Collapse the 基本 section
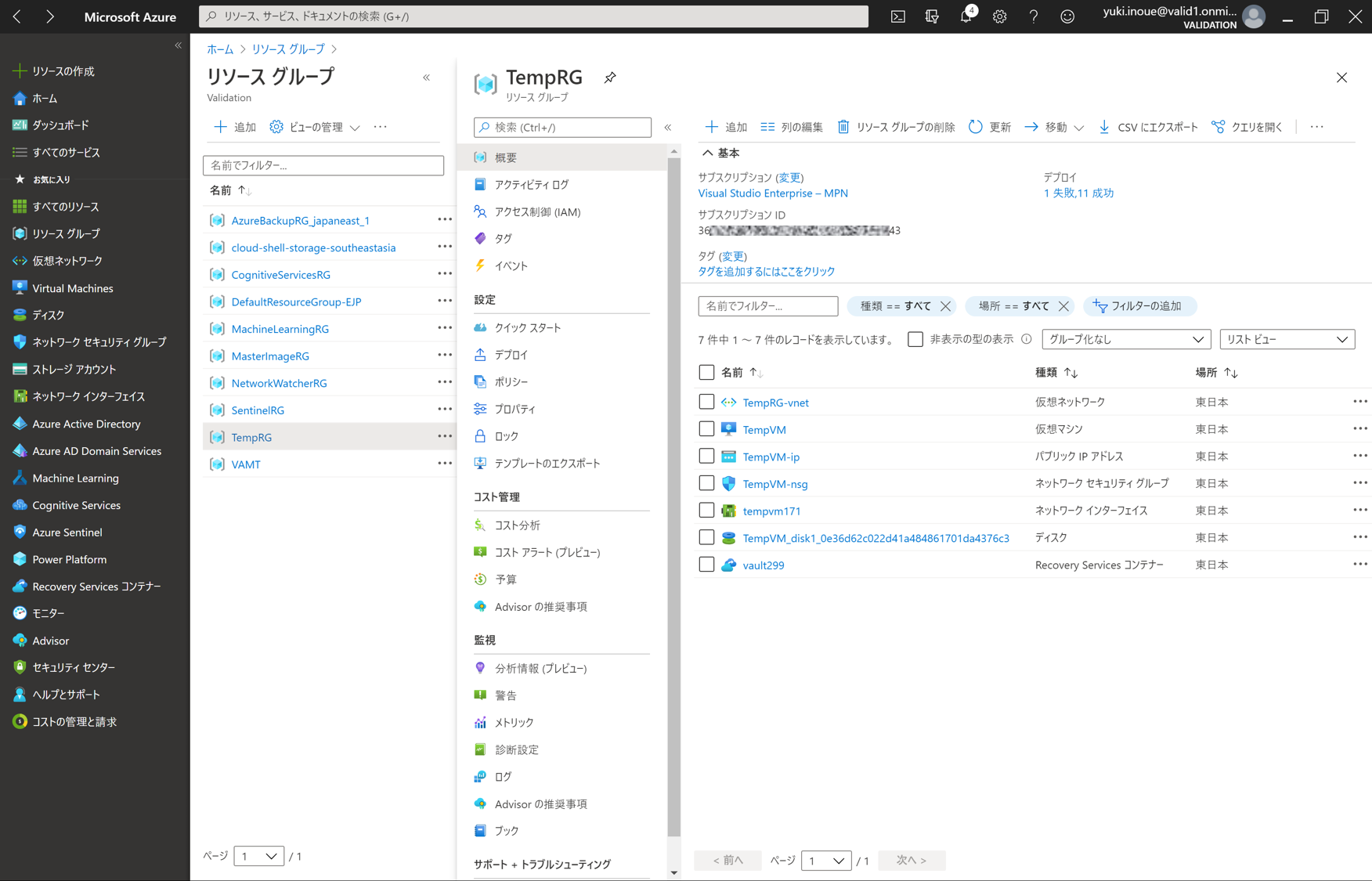The height and width of the screenshot is (881, 1372). (x=720, y=153)
